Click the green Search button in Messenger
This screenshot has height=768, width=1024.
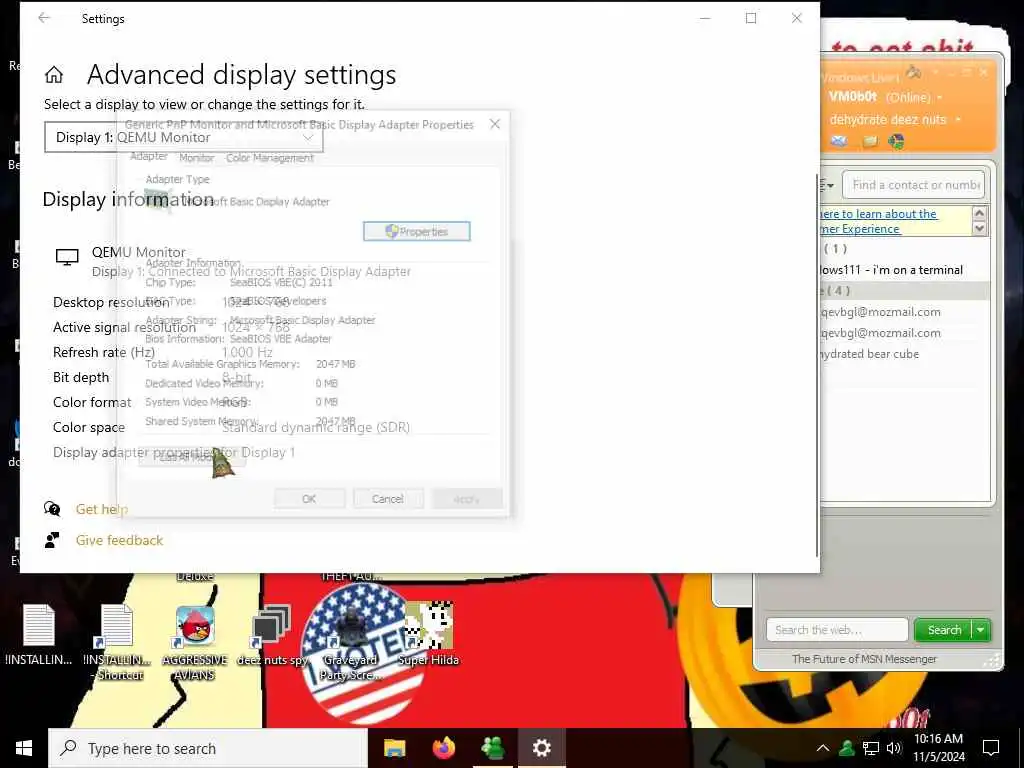[943, 630]
